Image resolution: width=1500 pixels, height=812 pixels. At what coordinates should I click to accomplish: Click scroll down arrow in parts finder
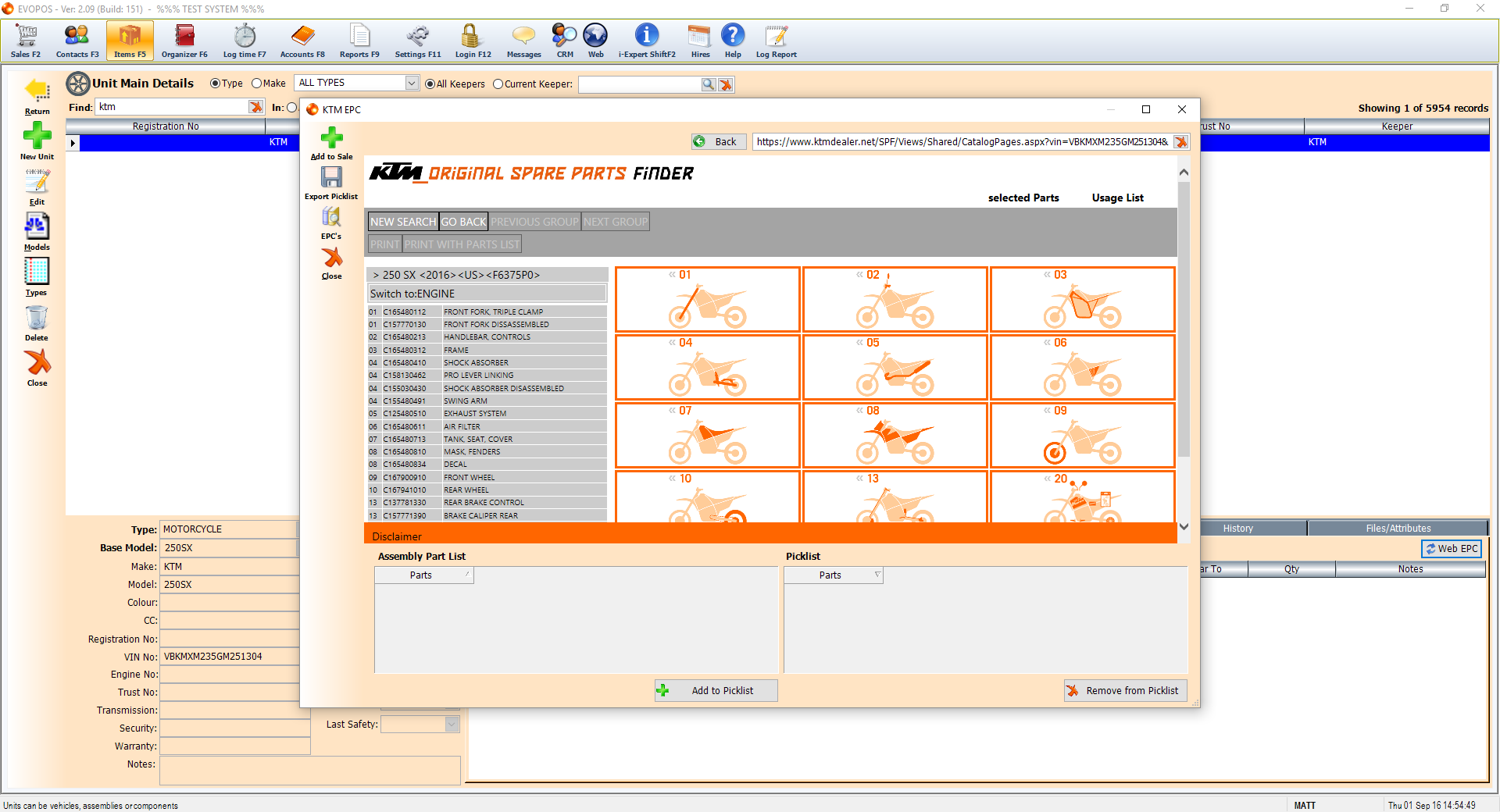pyautogui.click(x=1184, y=527)
